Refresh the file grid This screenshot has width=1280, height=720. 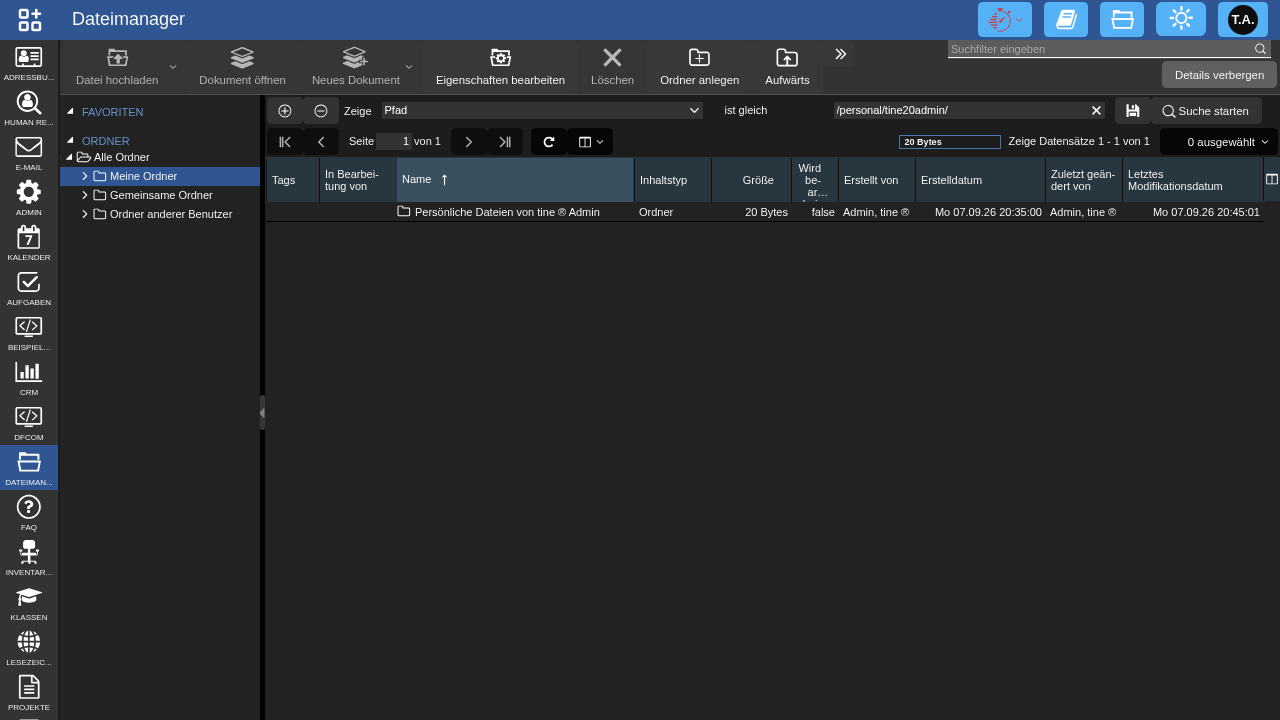(x=549, y=142)
